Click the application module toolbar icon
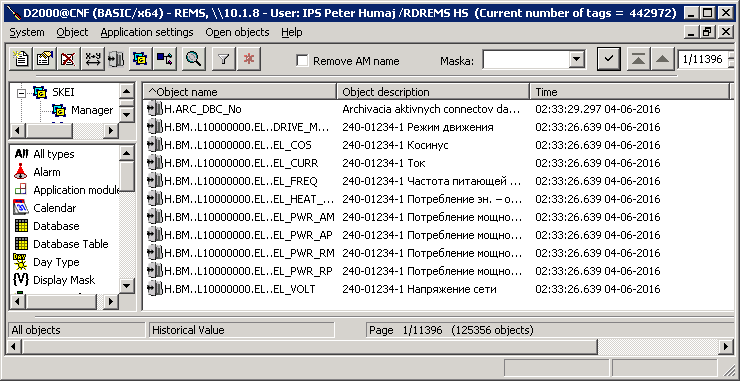Image resolution: width=740 pixels, height=381 pixels. (x=140, y=59)
